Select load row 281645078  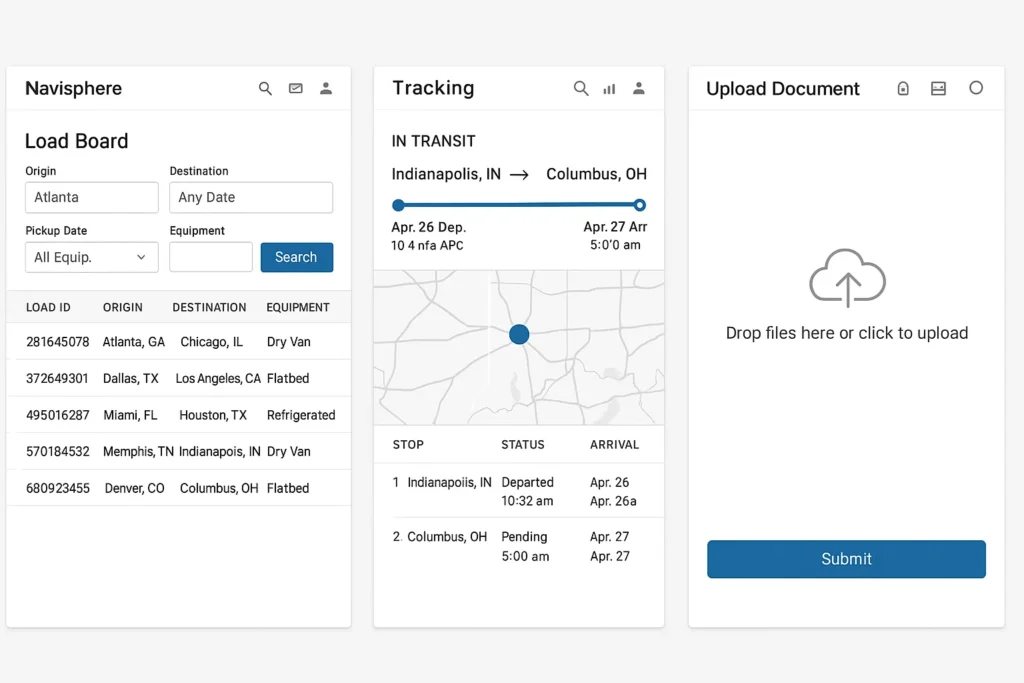178,341
